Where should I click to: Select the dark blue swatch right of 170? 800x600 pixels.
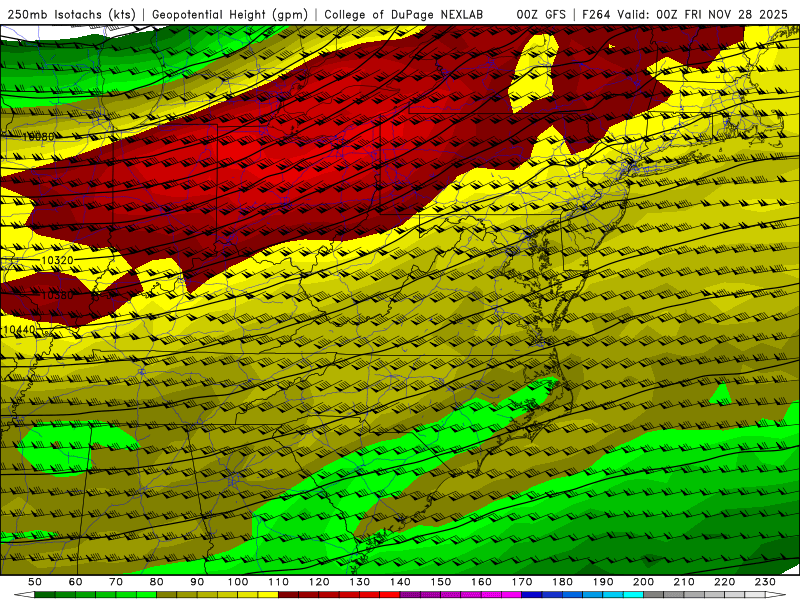(532, 595)
